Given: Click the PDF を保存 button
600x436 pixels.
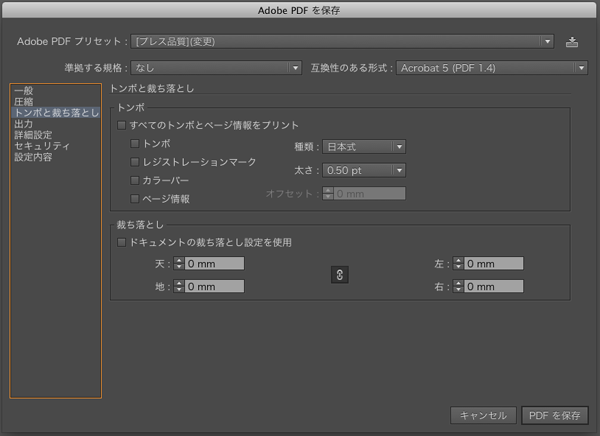Looking at the screenshot, I should click(x=555, y=415).
